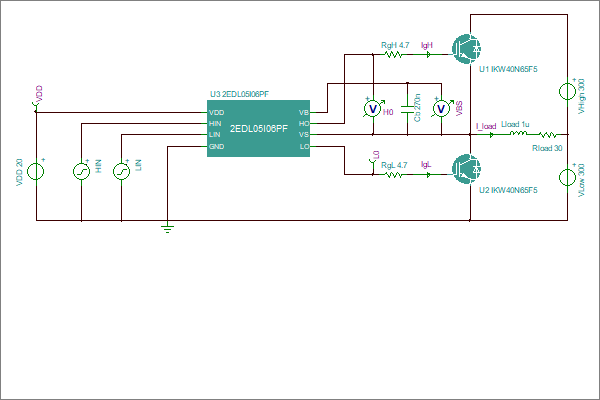Select the U1 IKW40N65F5 label text
This screenshot has width=600, height=400.
point(508,69)
